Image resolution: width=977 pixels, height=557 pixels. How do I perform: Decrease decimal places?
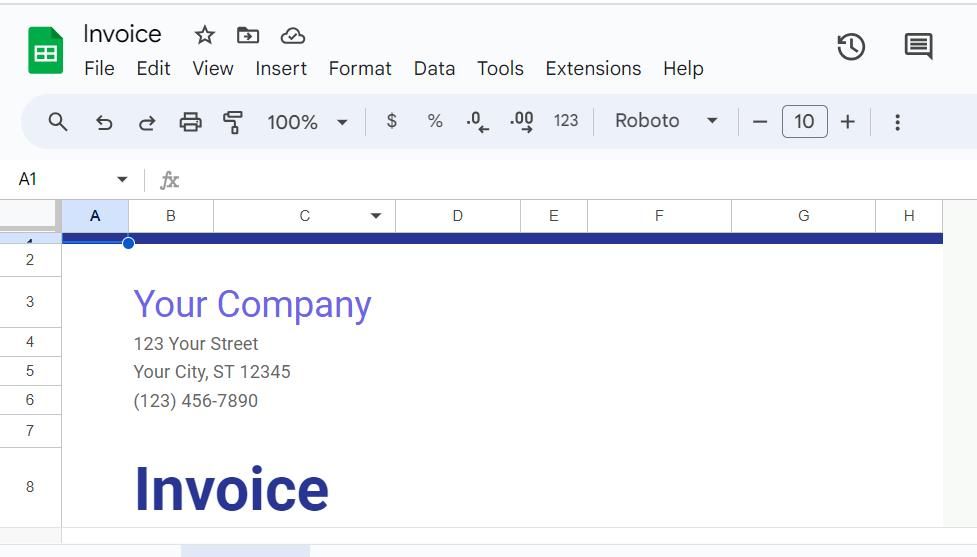click(478, 121)
